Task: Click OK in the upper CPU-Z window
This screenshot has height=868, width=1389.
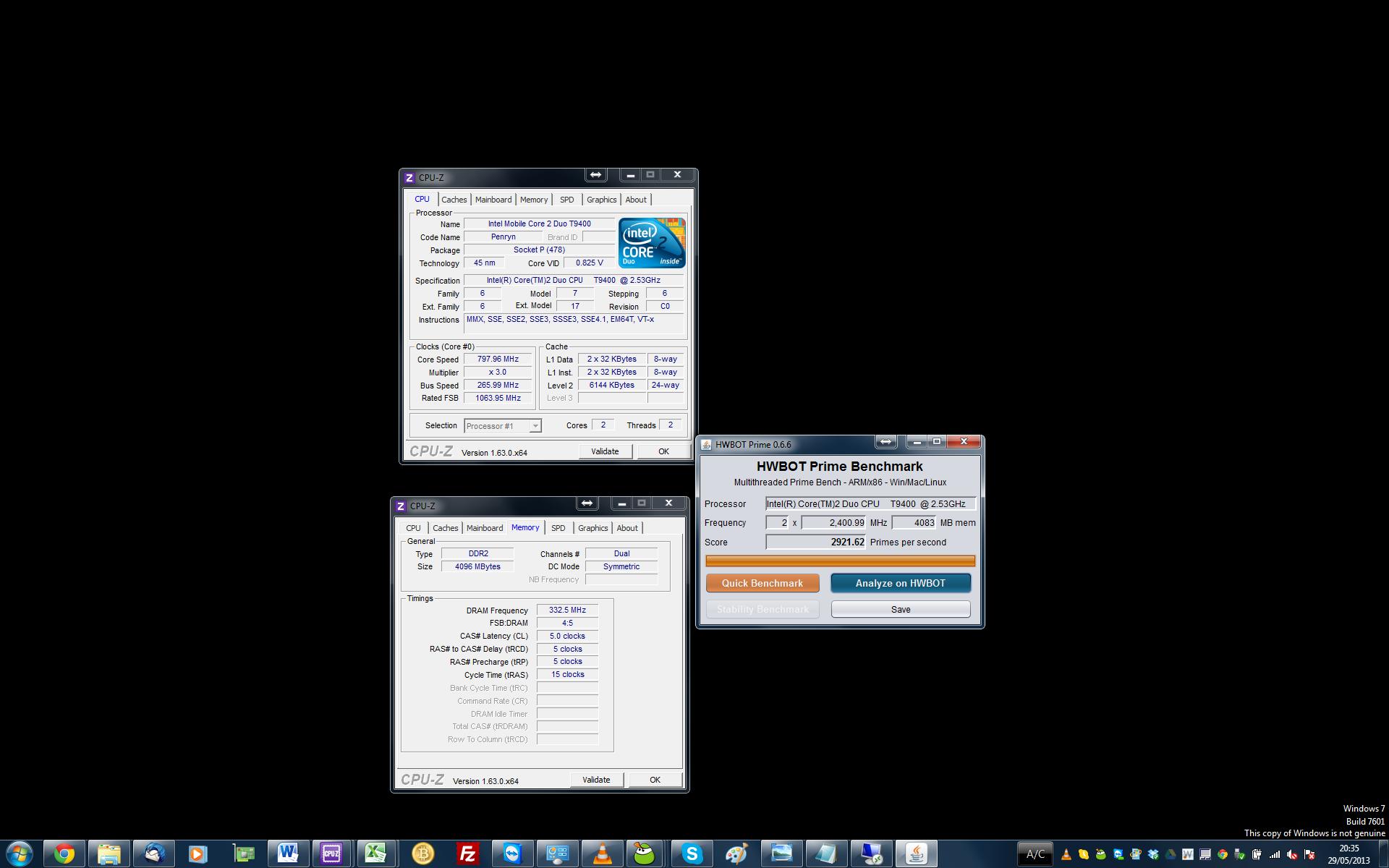Action: click(x=663, y=451)
